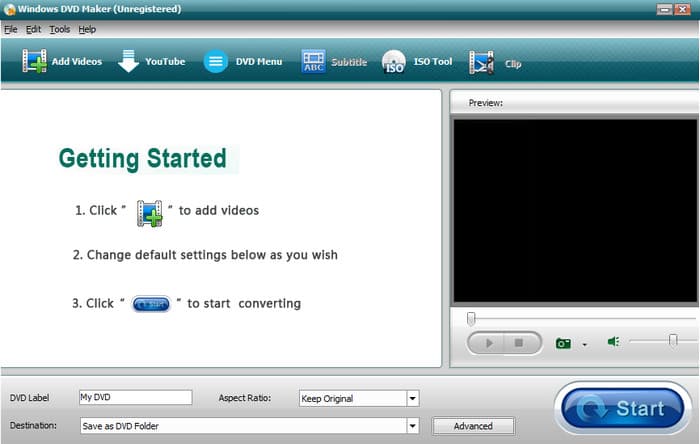The width and height of the screenshot is (700, 444).
Task: Open the Help menu
Action: 87,30
